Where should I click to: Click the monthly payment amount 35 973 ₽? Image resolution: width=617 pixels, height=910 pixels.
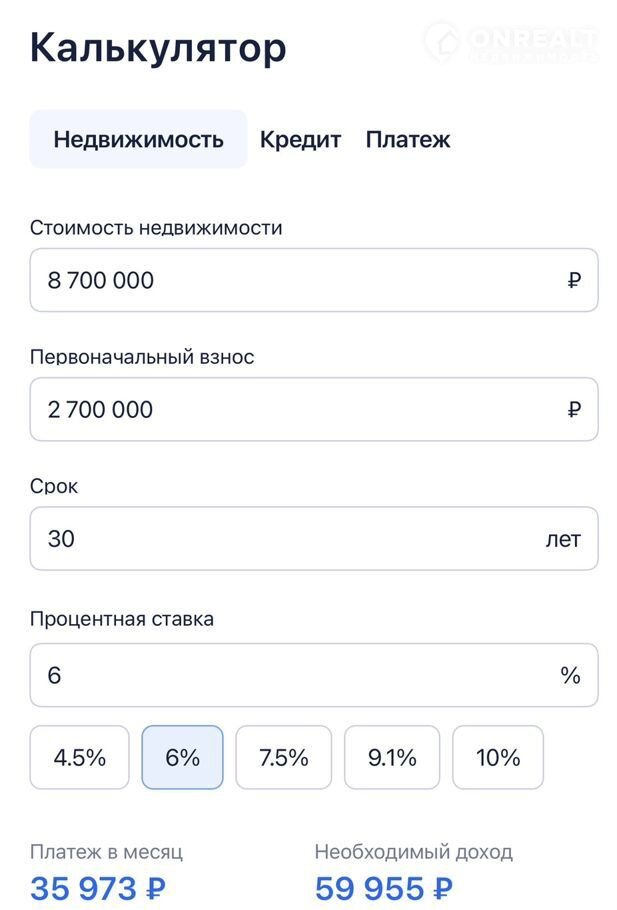(98, 887)
